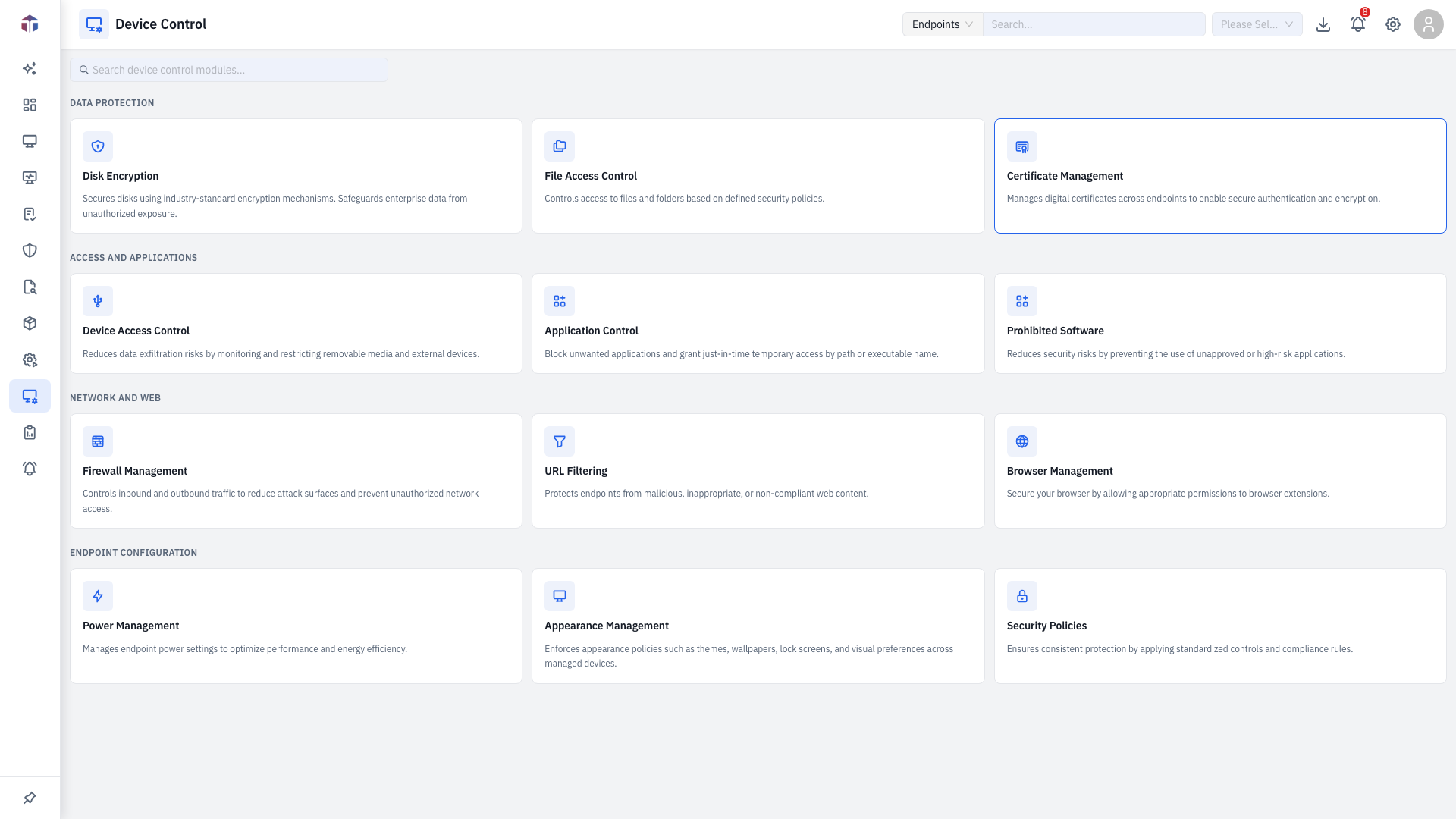Click the notifications bell icon
The image size is (1456, 819).
pos(1357,24)
